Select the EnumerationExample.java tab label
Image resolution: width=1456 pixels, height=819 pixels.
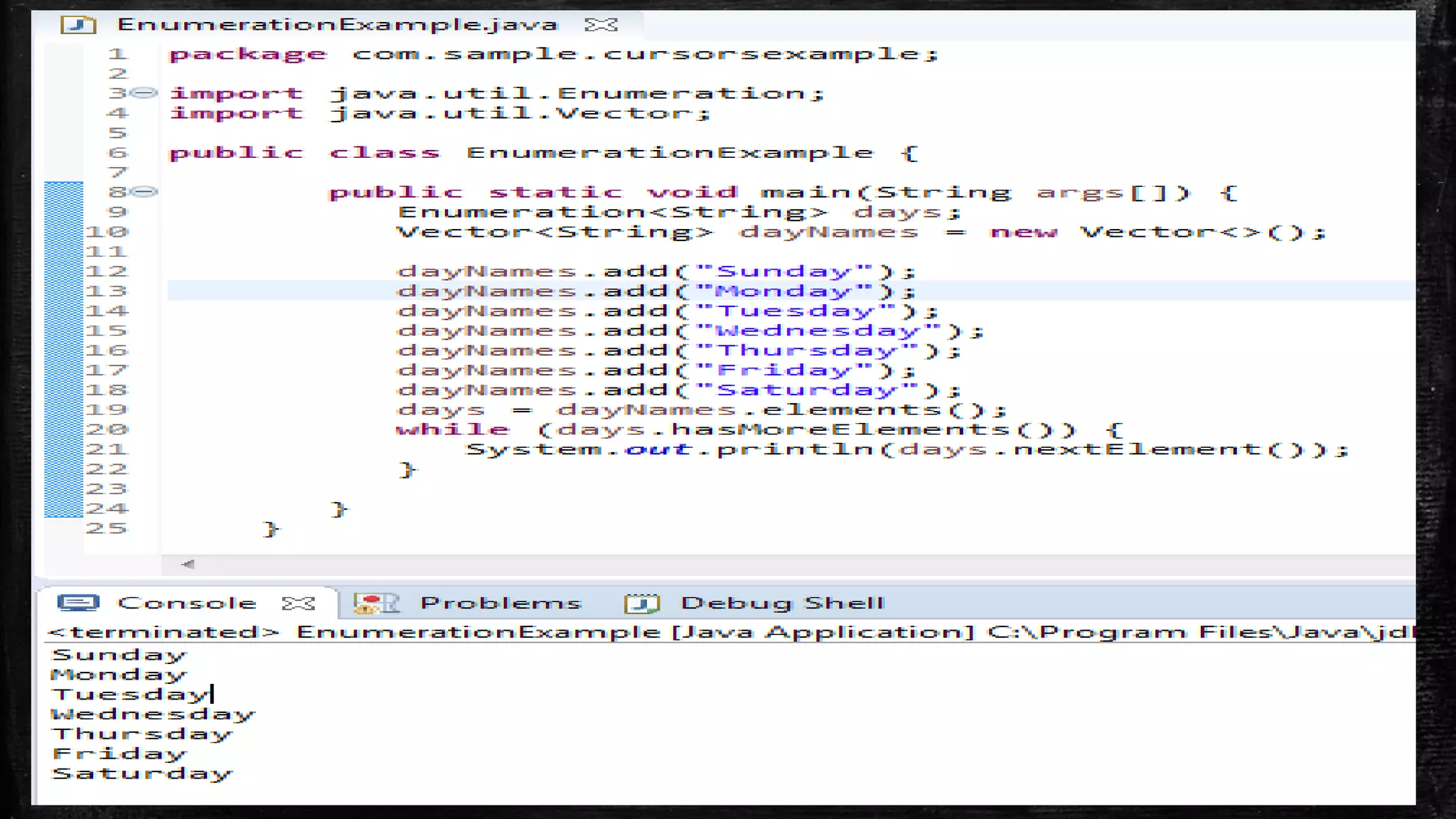click(337, 25)
